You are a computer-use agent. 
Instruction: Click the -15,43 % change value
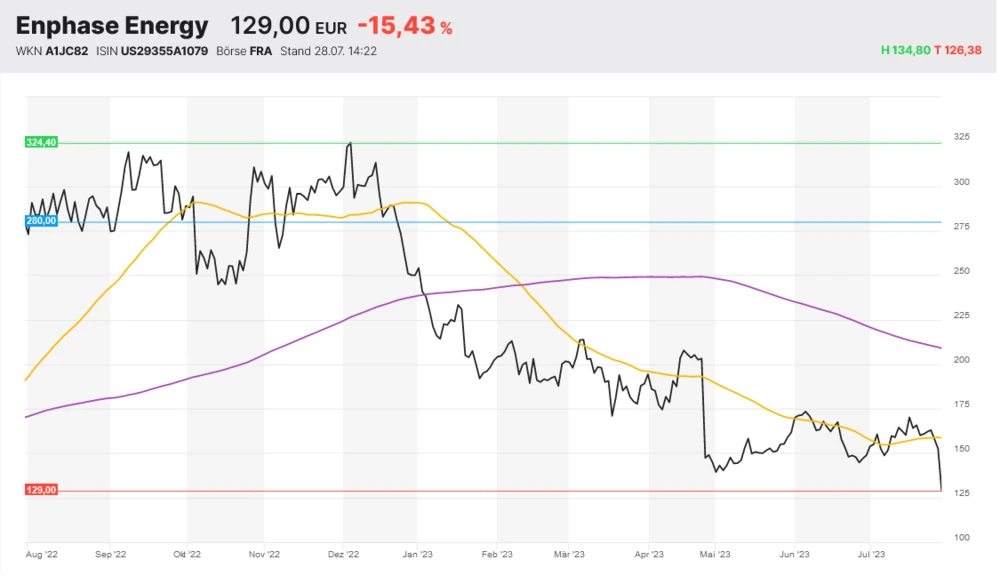click(x=404, y=27)
